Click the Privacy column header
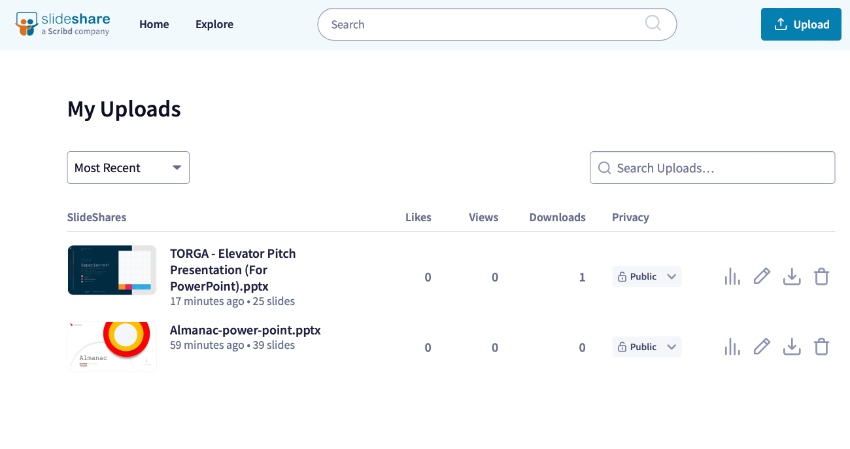Image resolution: width=850 pixels, height=449 pixels. point(630,217)
